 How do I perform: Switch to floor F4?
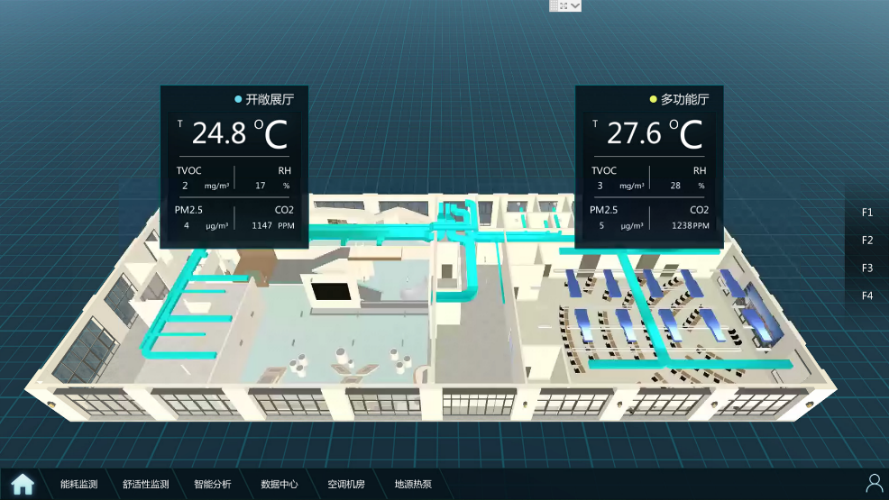coord(867,296)
